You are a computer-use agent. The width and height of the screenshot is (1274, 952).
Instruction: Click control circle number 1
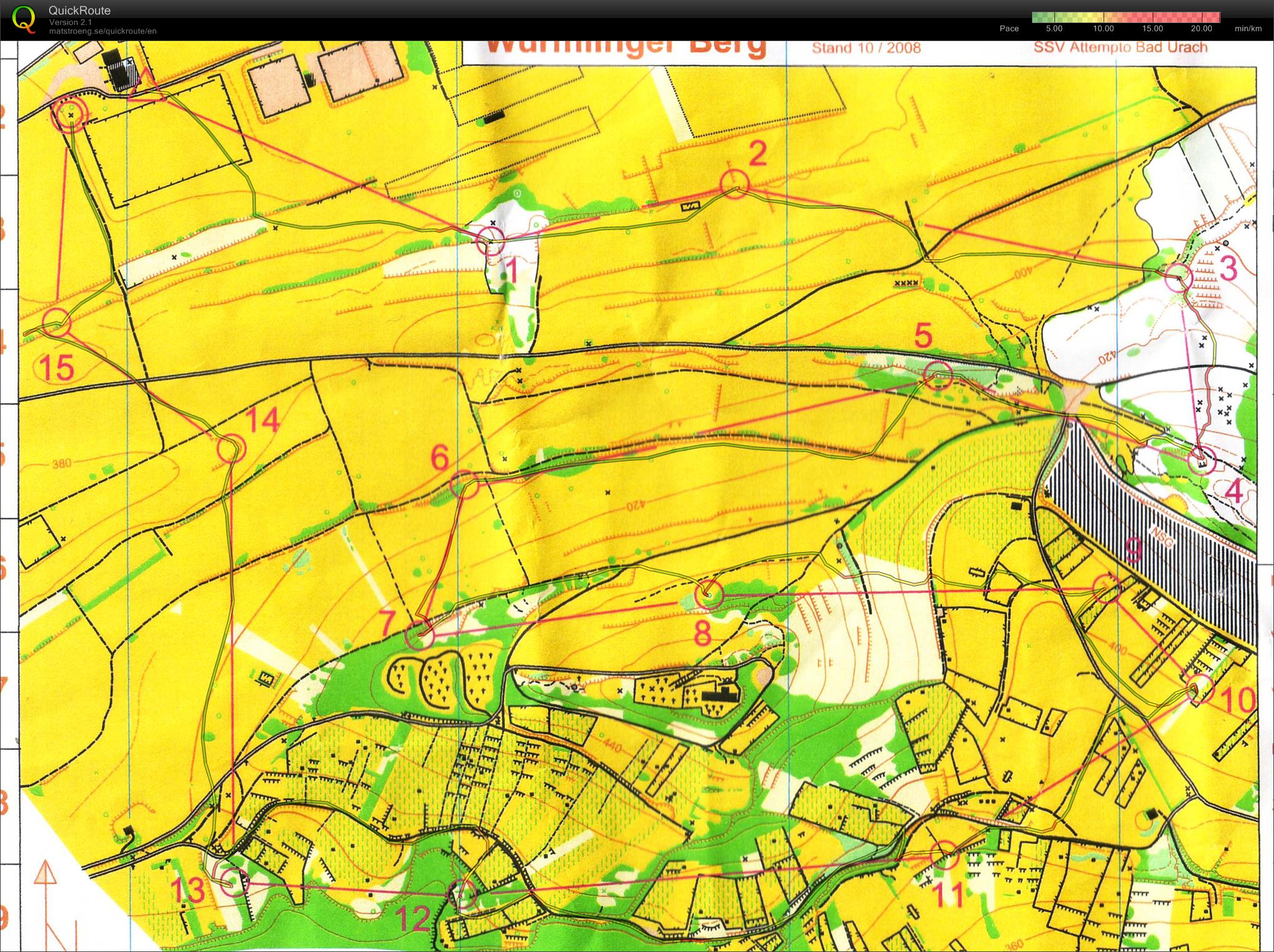[x=491, y=241]
